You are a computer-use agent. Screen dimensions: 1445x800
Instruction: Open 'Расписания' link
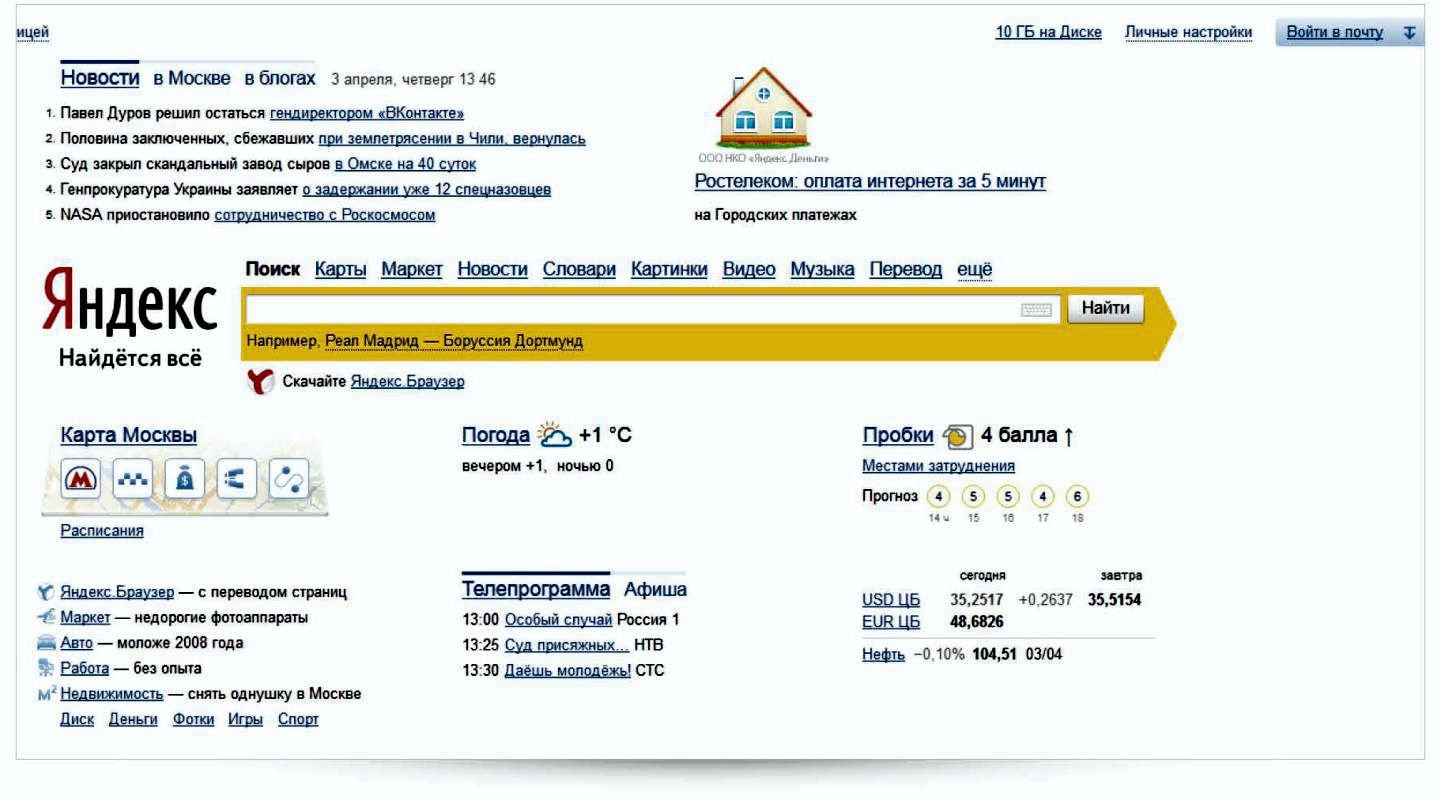pyautogui.click(x=102, y=532)
